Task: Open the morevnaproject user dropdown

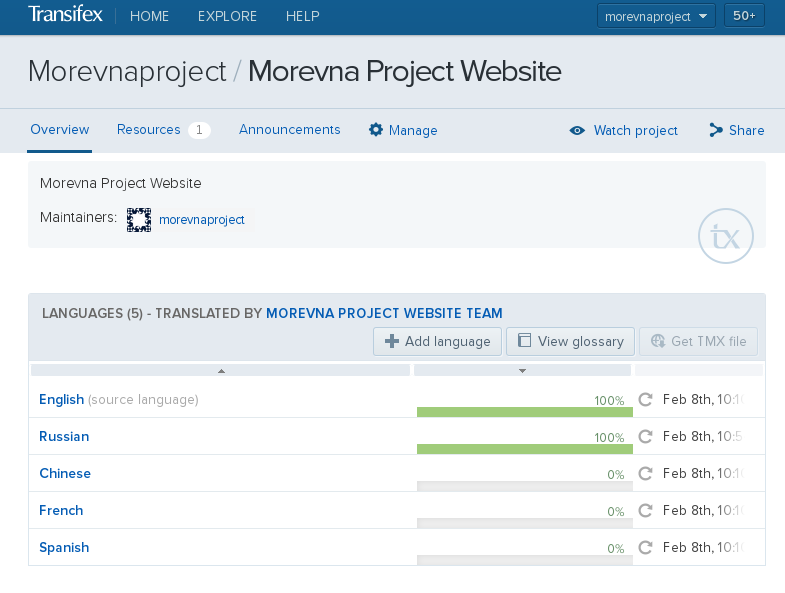Action: click(656, 16)
